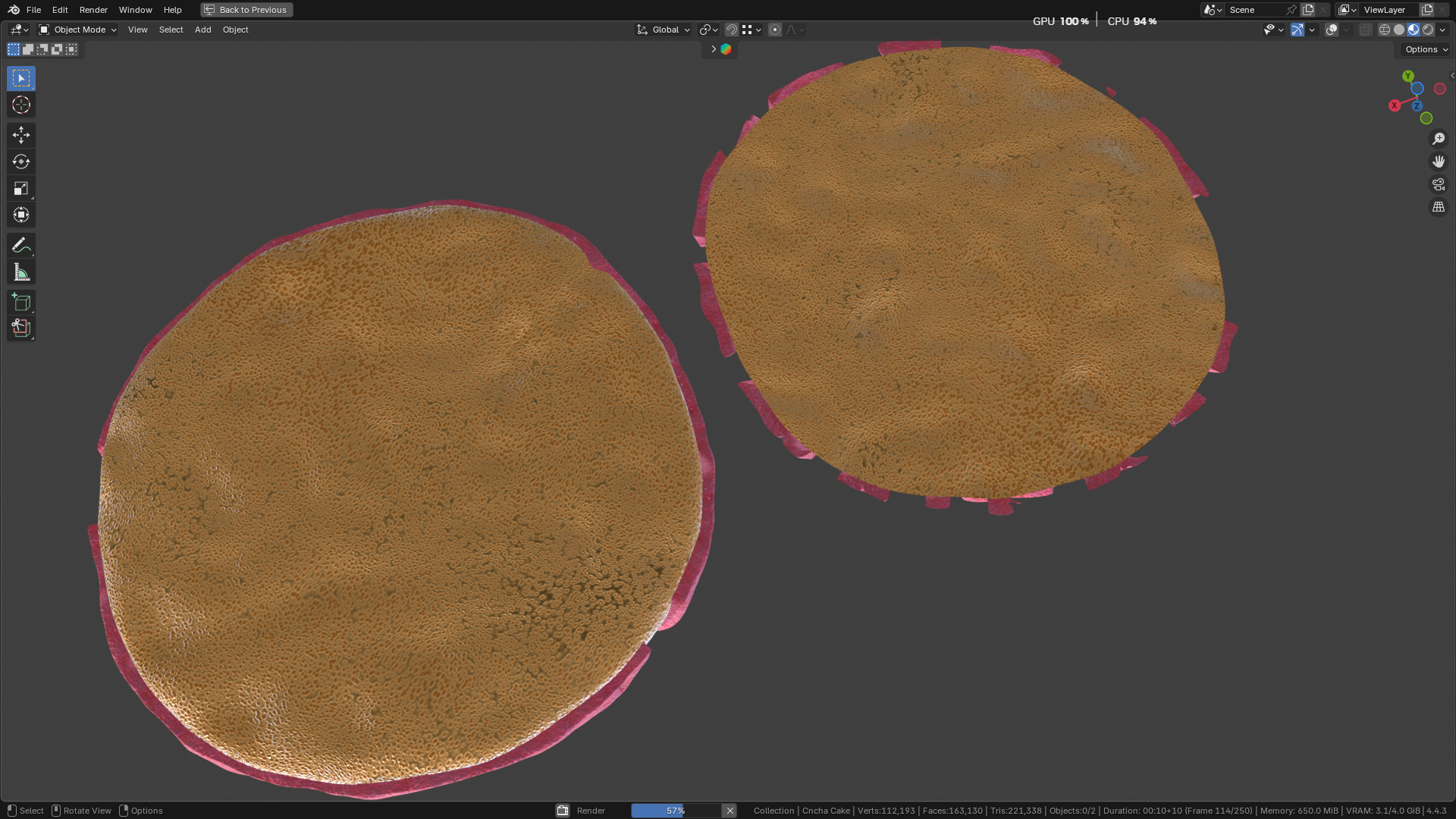The width and height of the screenshot is (1456, 819).
Task: Click the zoom viewport magnifier icon
Action: click(x=1439, y=139)
